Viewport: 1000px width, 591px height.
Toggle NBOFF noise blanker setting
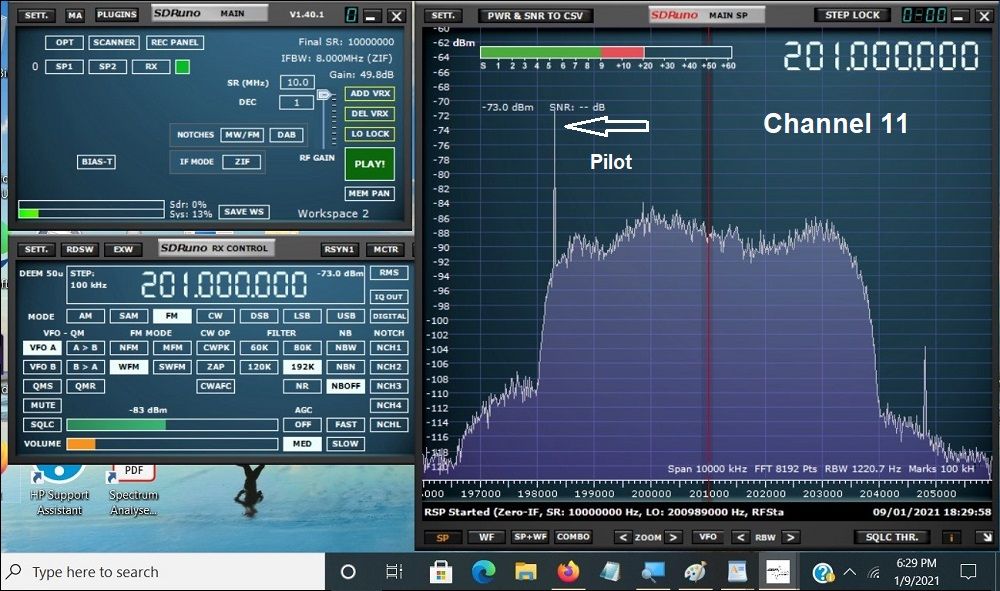346,386
